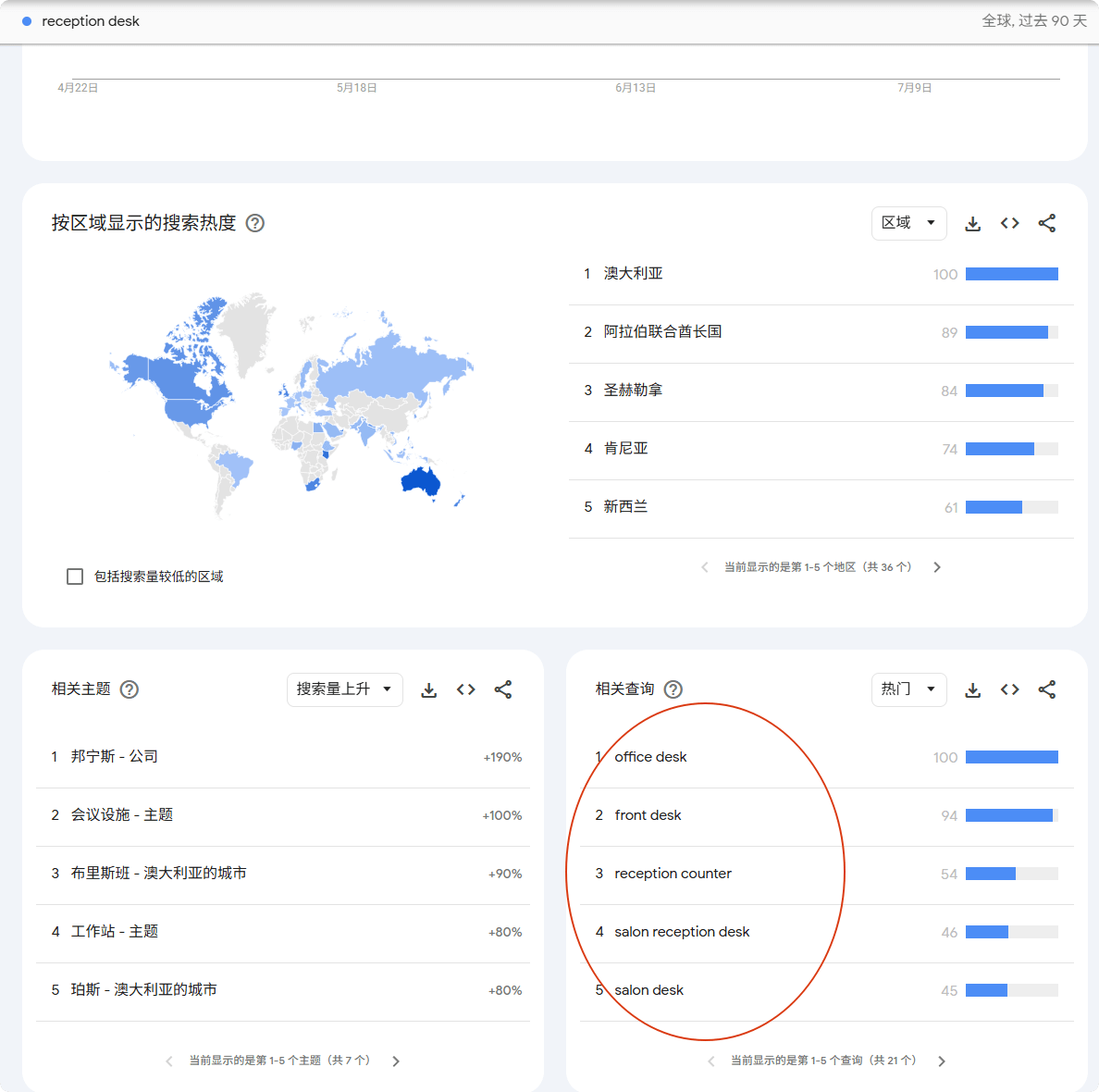Image resolution: width=1099 pixels, height=1092 pixels.
Task: Share the regional interest card
Action: pos(1046,223)
